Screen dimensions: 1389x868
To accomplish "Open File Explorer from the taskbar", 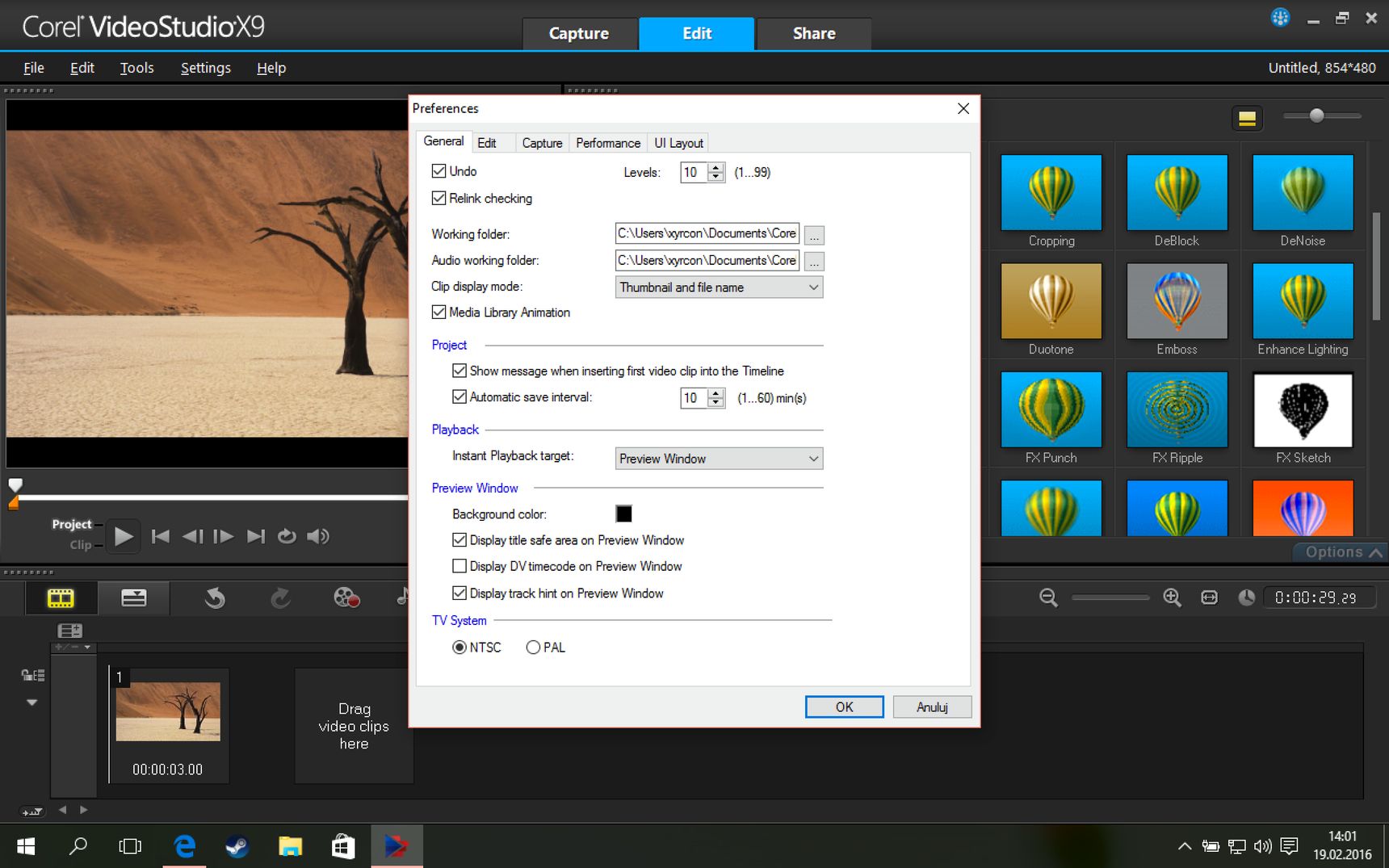I will coord(290,846).
